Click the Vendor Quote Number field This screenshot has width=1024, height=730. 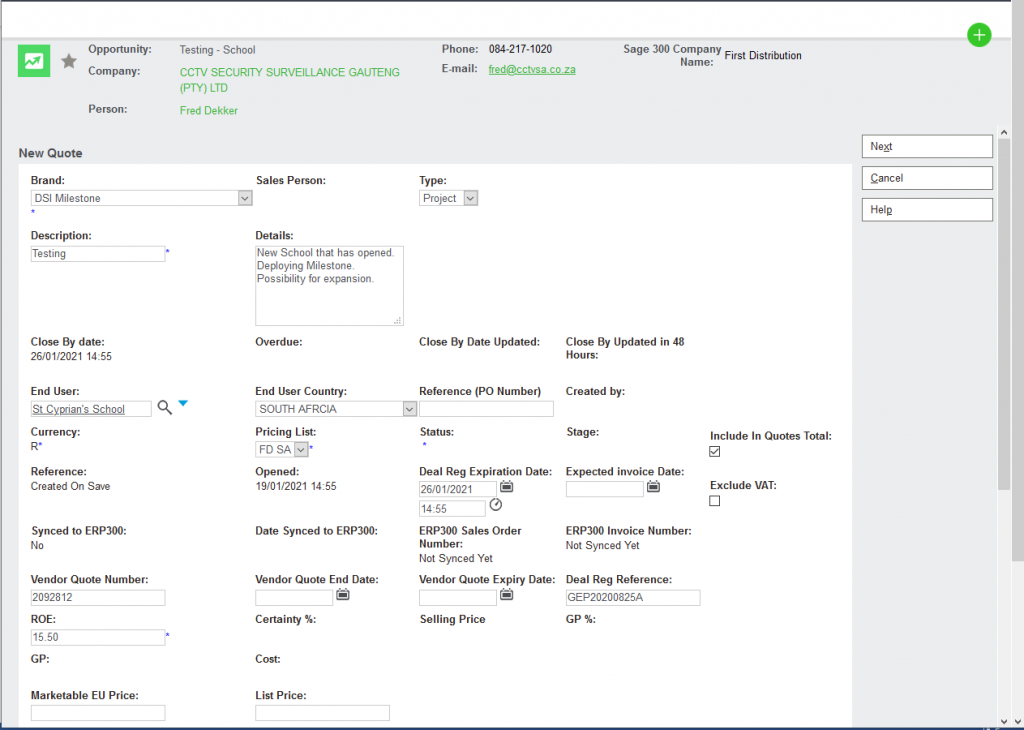coord(98,598)
